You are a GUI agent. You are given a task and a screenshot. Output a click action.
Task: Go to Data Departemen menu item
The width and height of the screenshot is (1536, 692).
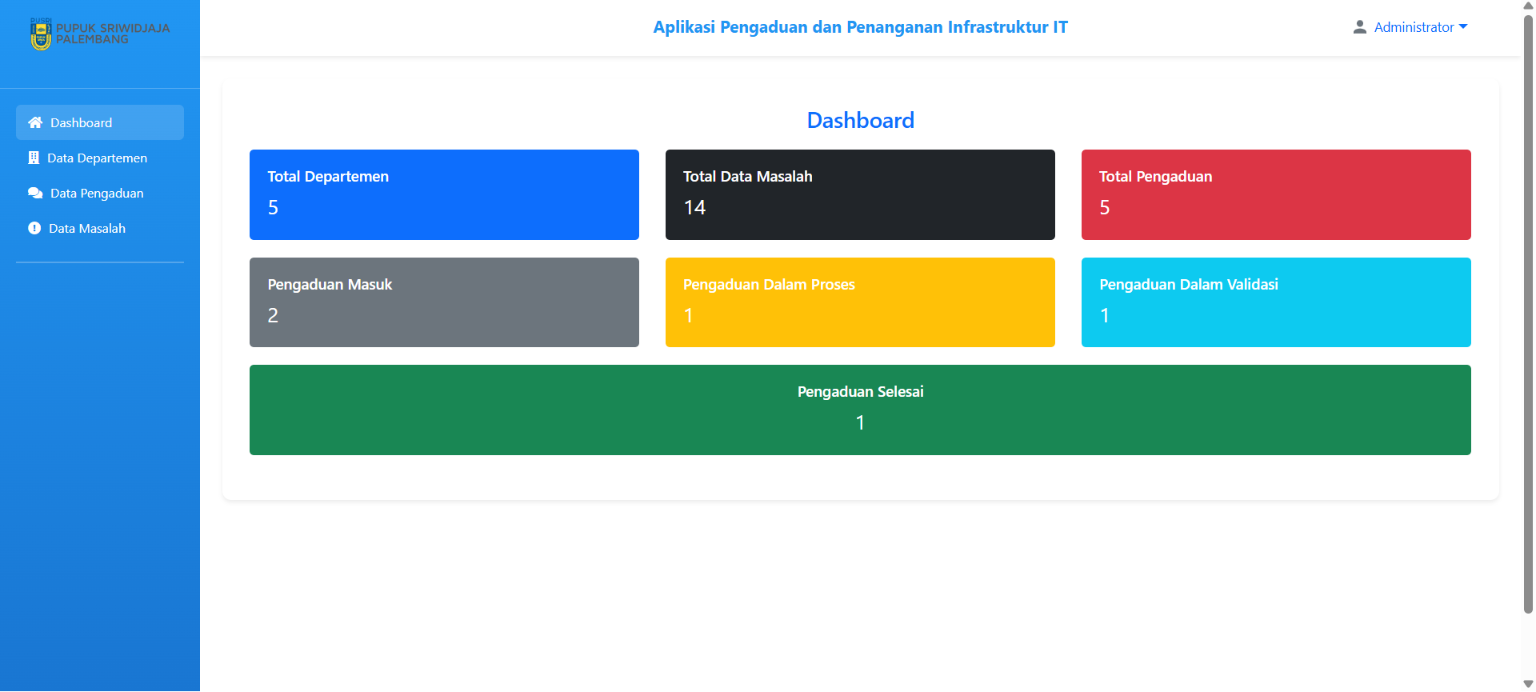[100, 158]
